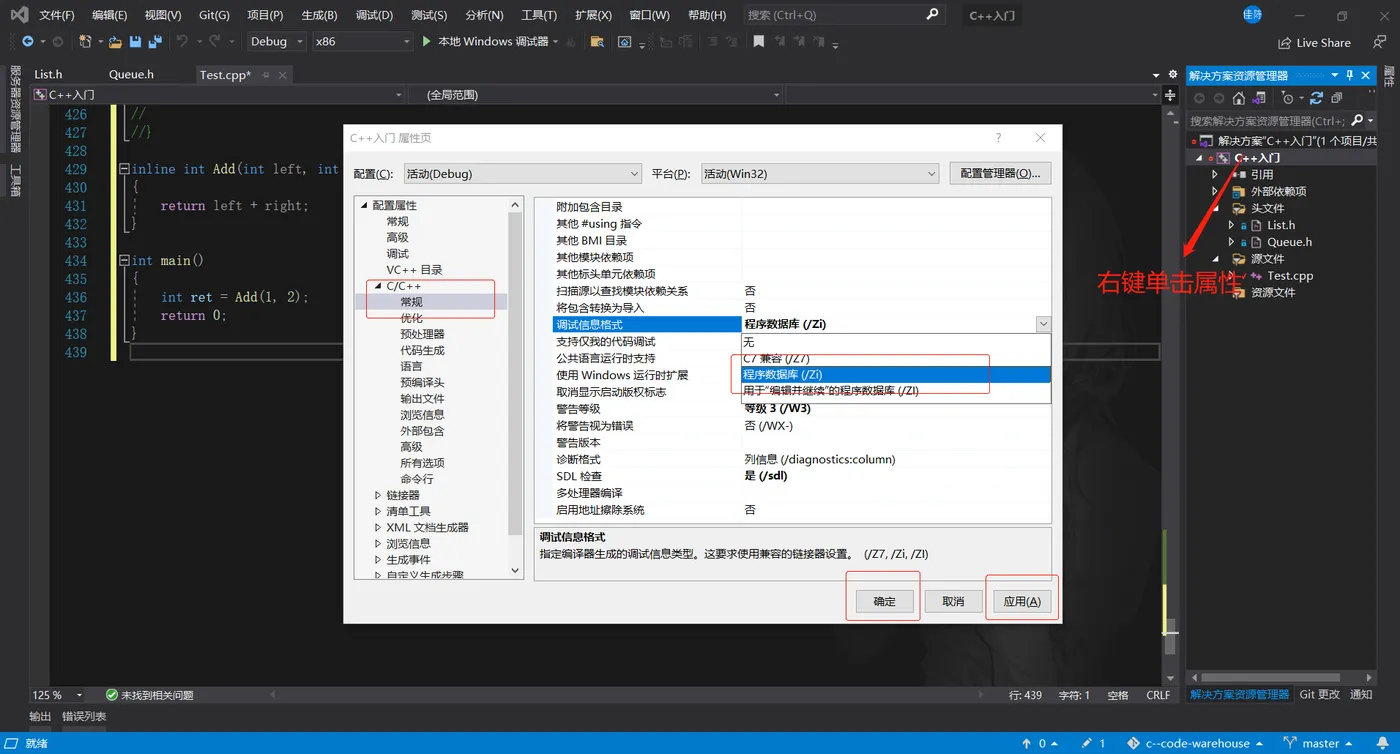Open Live Share
This screenshot has width=1400, height=754.
1315,43
